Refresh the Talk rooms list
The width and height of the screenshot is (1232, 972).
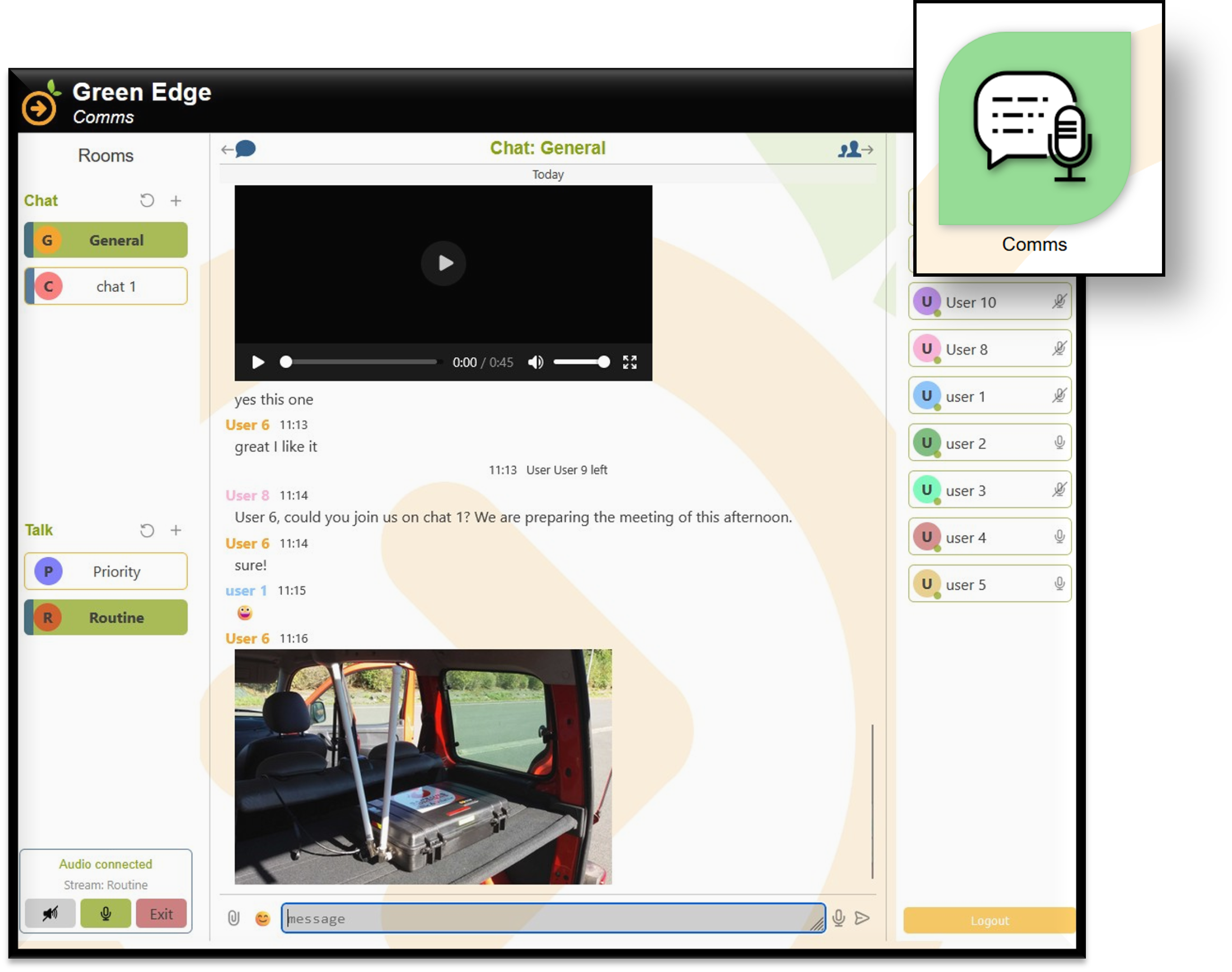[x=147, y=530]
